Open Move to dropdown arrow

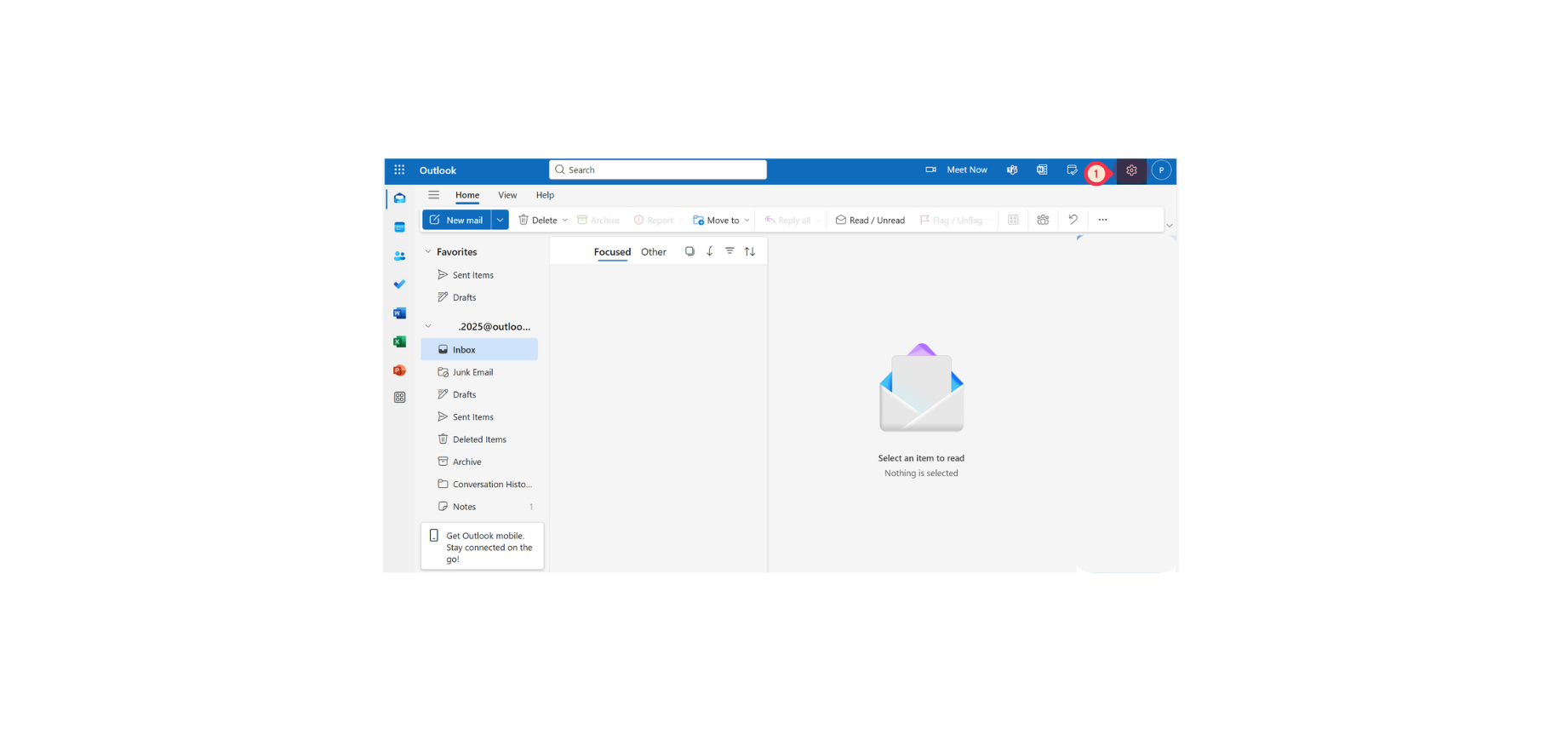pos(747,221)
